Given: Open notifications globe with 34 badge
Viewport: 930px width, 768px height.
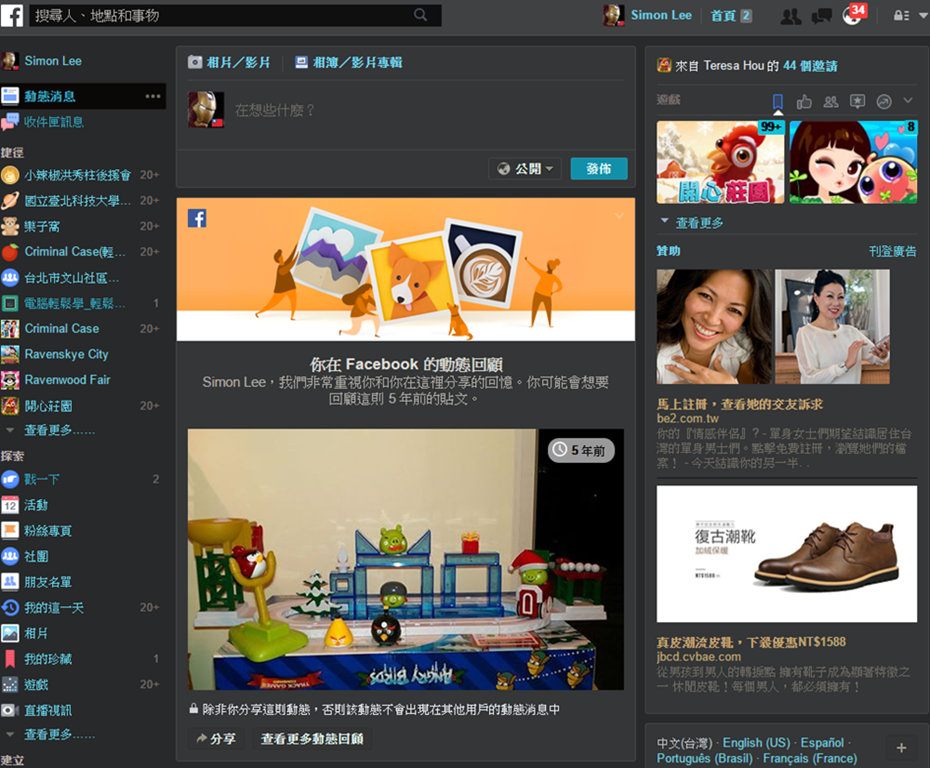Looking at the screenshot, I should 853,15.
